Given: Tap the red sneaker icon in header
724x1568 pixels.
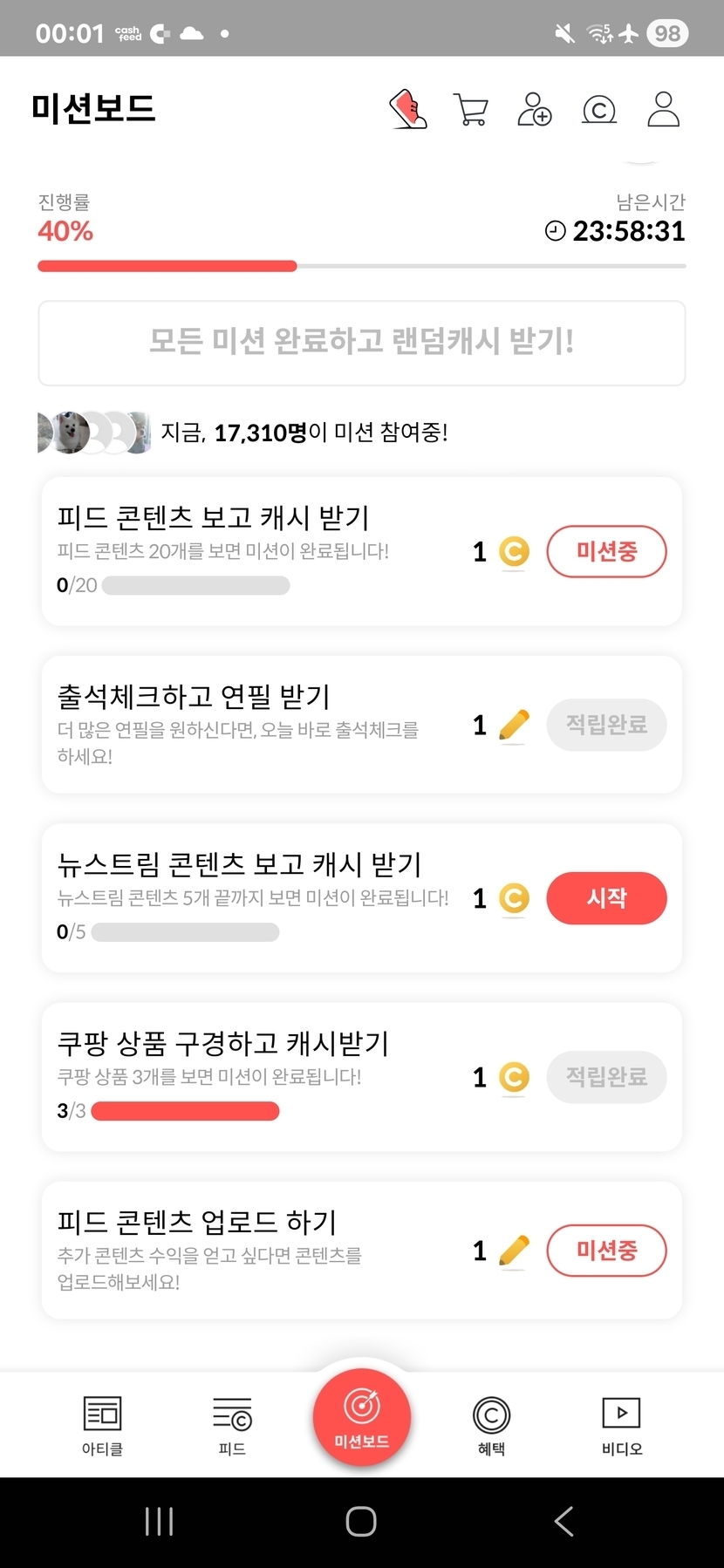Looking at the screenshot, I should click(407, 110).
